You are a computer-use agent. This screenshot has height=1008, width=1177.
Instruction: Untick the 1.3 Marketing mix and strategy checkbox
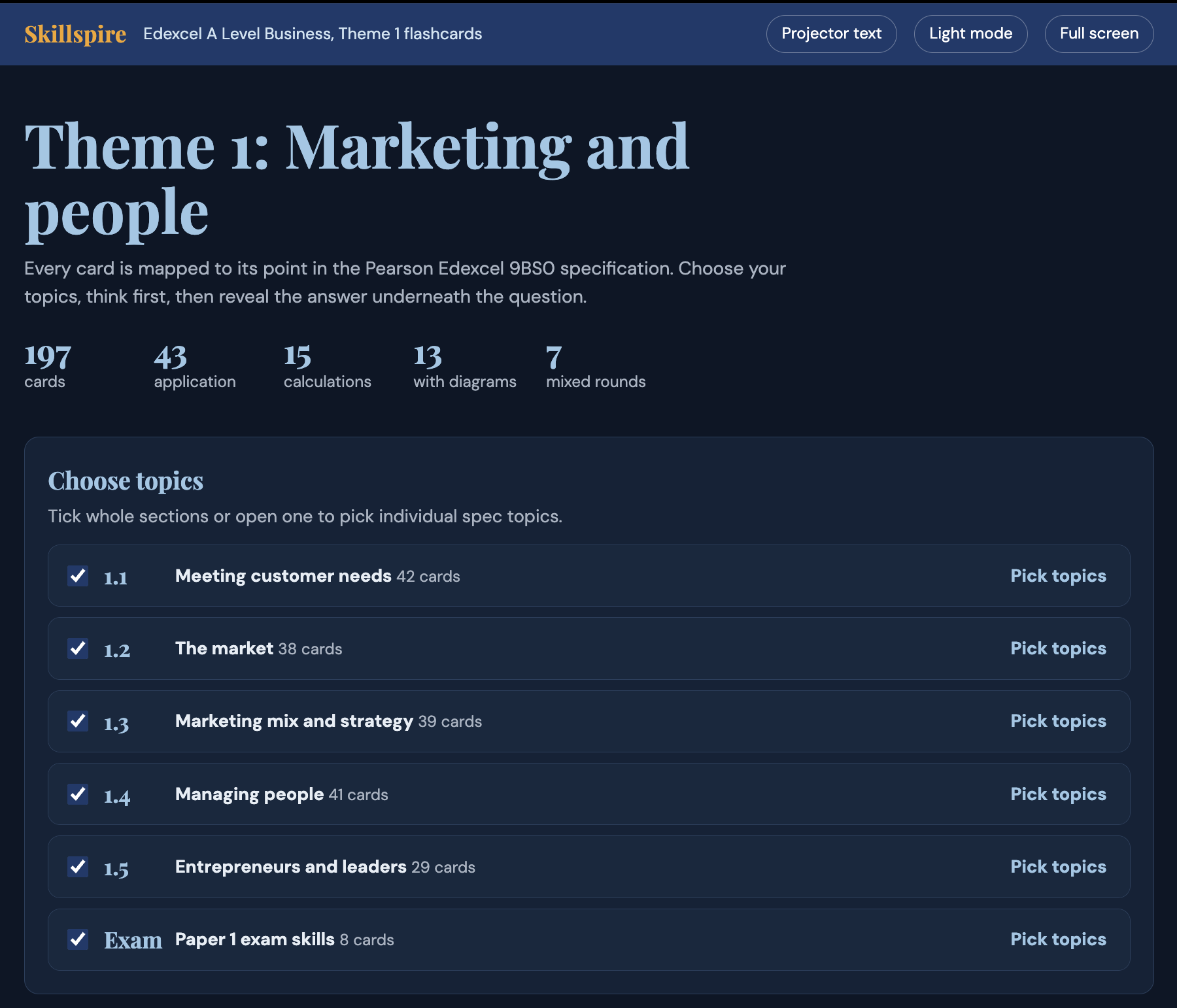point(78,721)
